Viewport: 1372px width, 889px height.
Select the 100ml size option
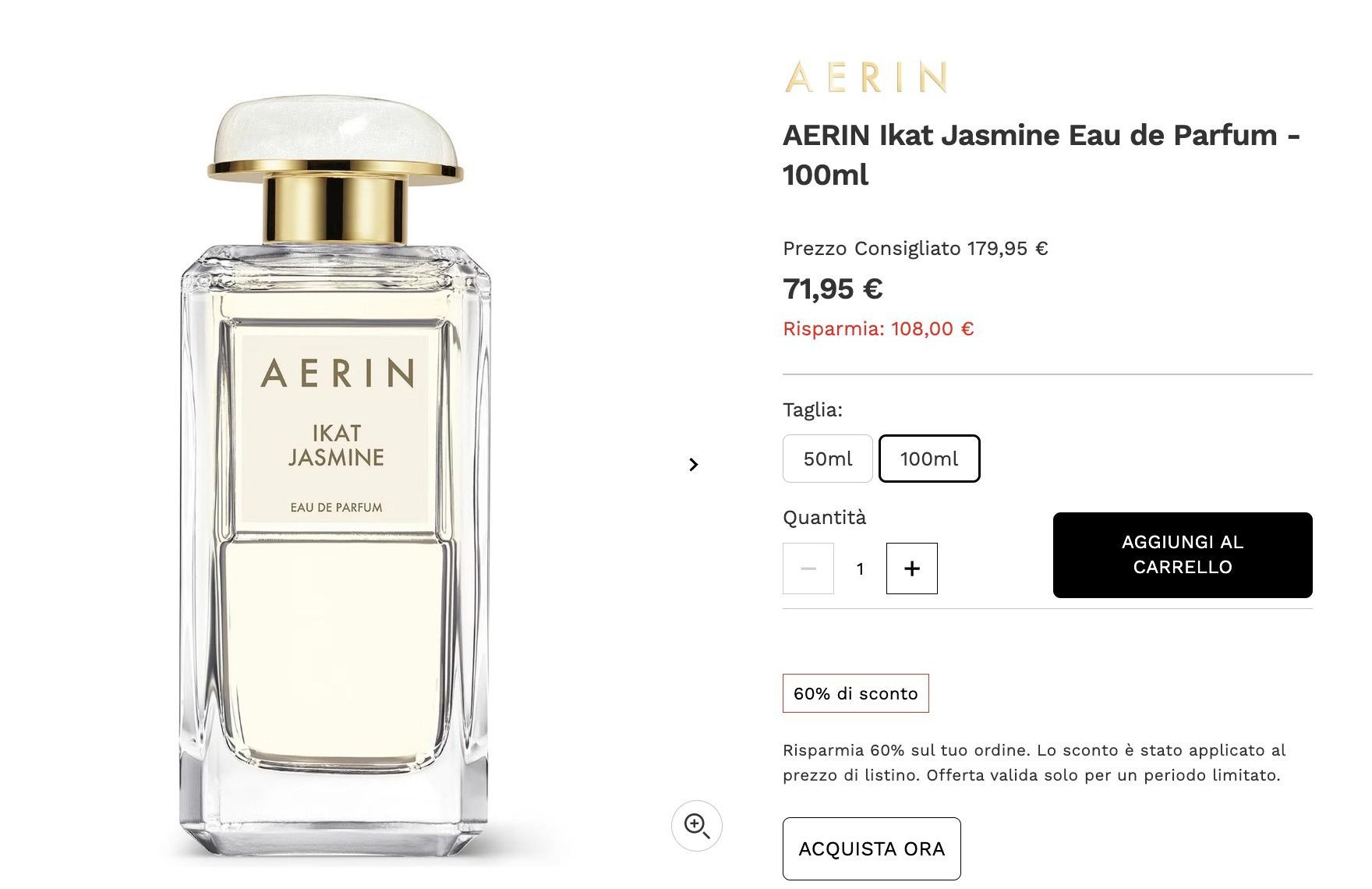tap(929, 459)
